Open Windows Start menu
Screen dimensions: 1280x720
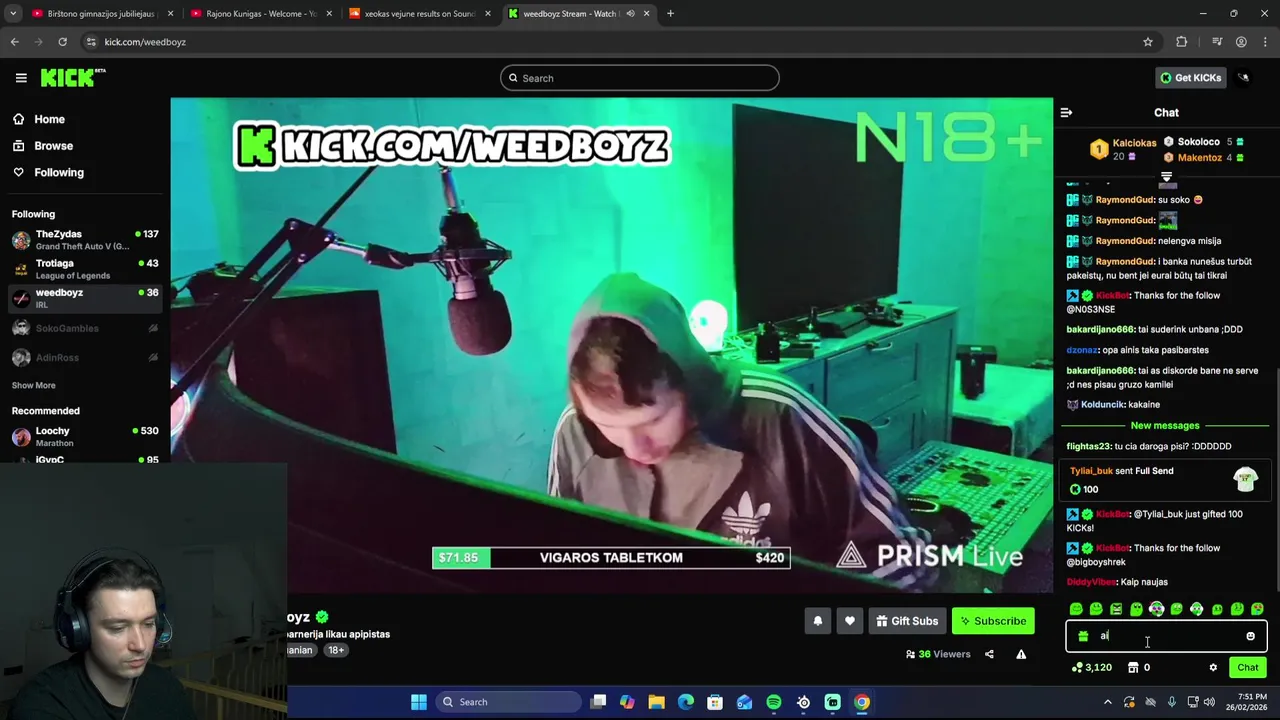tap(419, 702)
